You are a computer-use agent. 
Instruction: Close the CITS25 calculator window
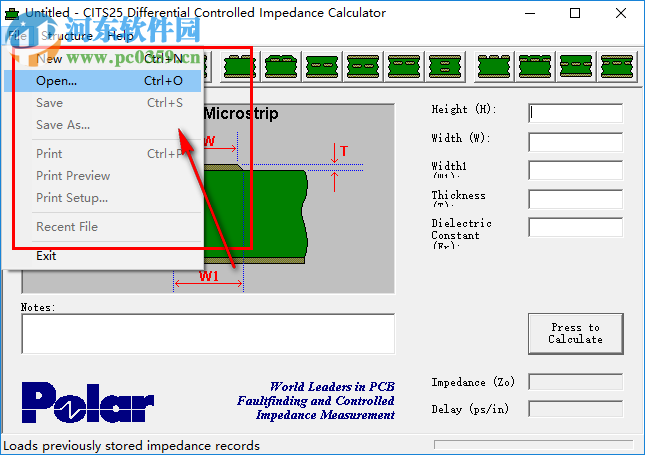pyautogui.click(x=621, y=14)
